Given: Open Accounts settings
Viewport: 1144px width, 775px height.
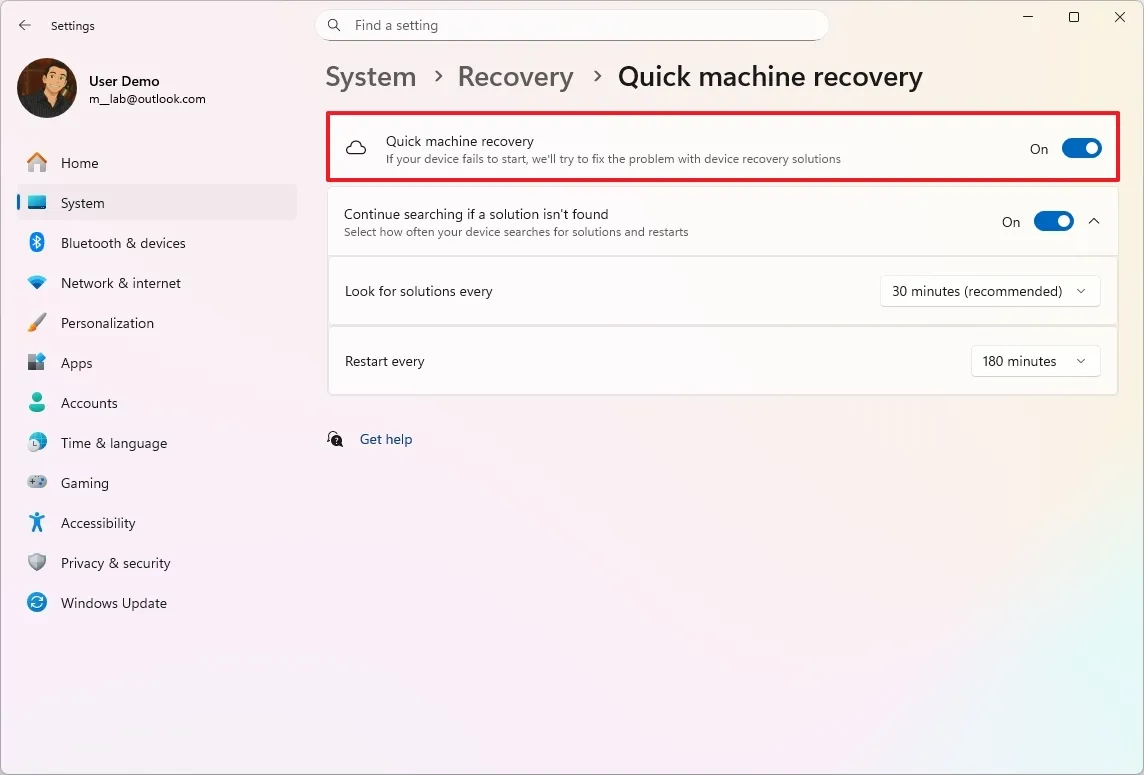Looking at the screenshot, I should click(x=90, y=403).
